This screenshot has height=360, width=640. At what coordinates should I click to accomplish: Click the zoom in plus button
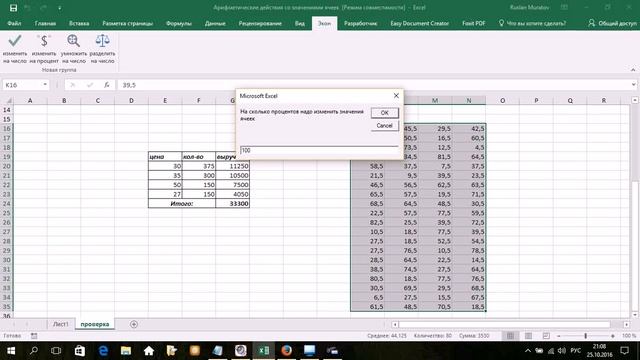pyautogui.click(x=613, y=336)
